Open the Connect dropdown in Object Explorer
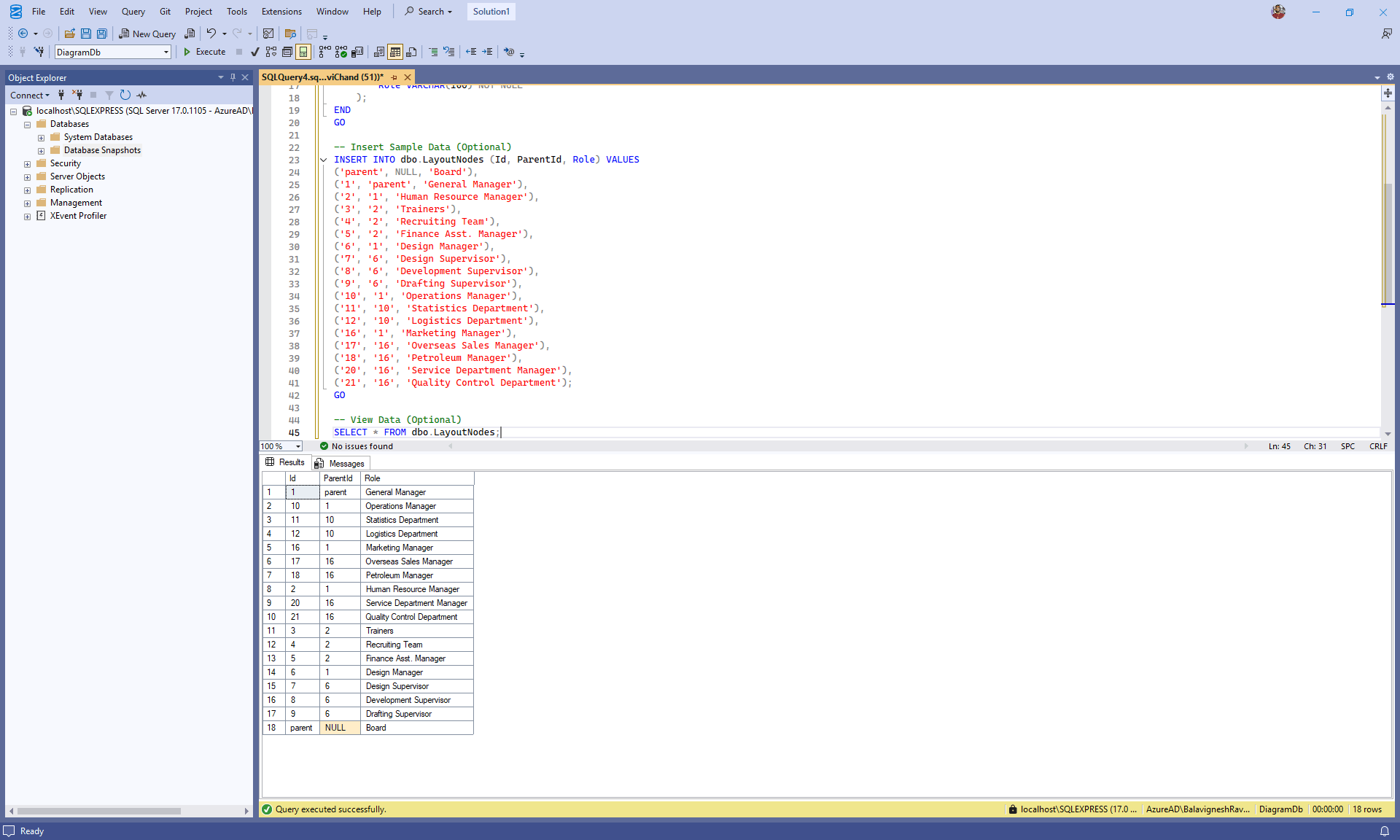 tap(30, 95)
